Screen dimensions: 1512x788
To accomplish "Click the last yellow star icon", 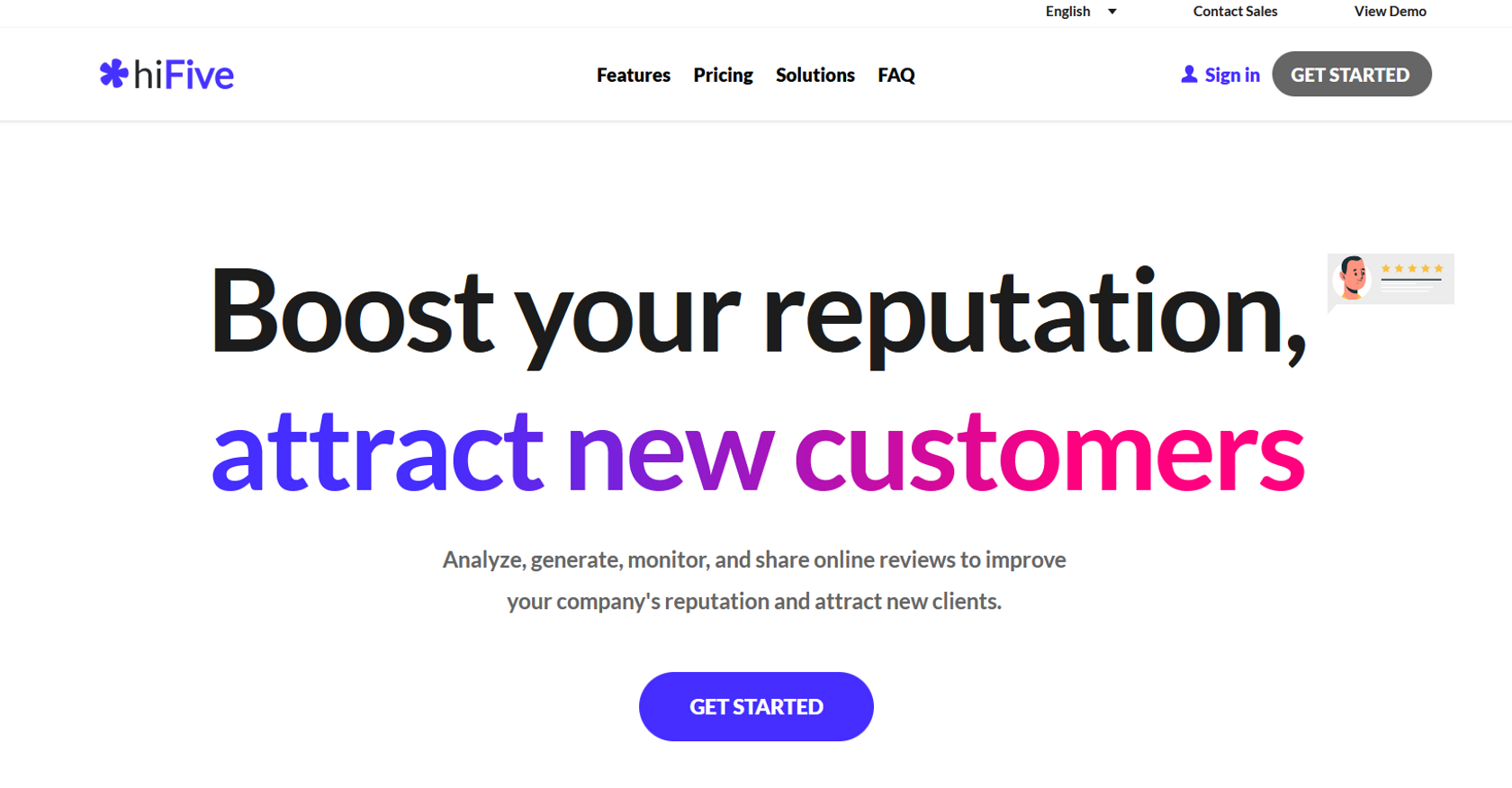I will [1438, 268].
